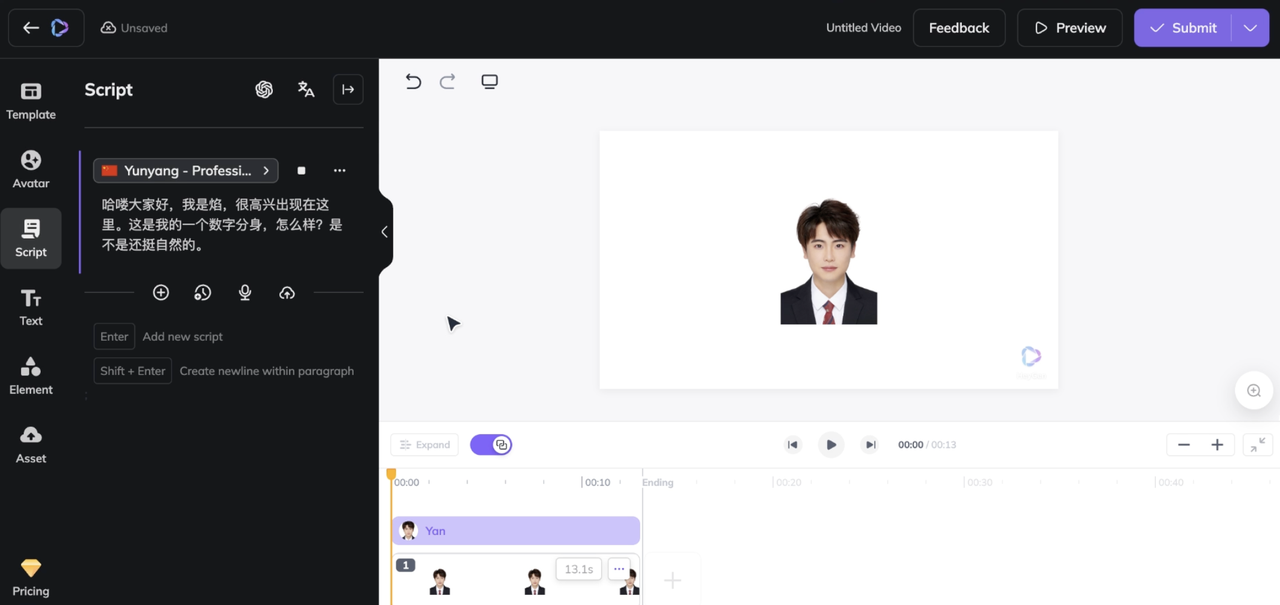Click the Feedback button

958,28
